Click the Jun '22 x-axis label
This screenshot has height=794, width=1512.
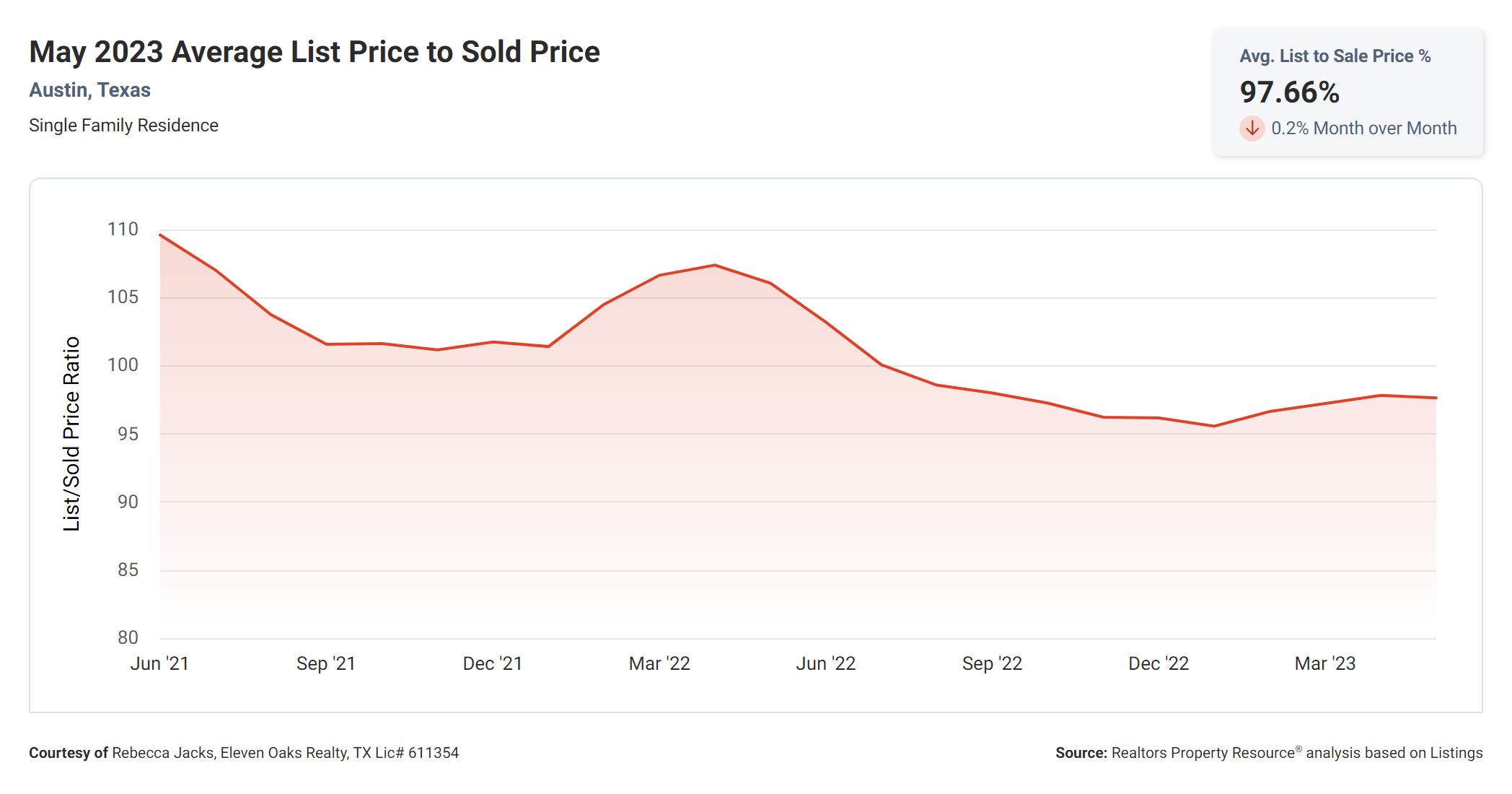click(826, 663)
